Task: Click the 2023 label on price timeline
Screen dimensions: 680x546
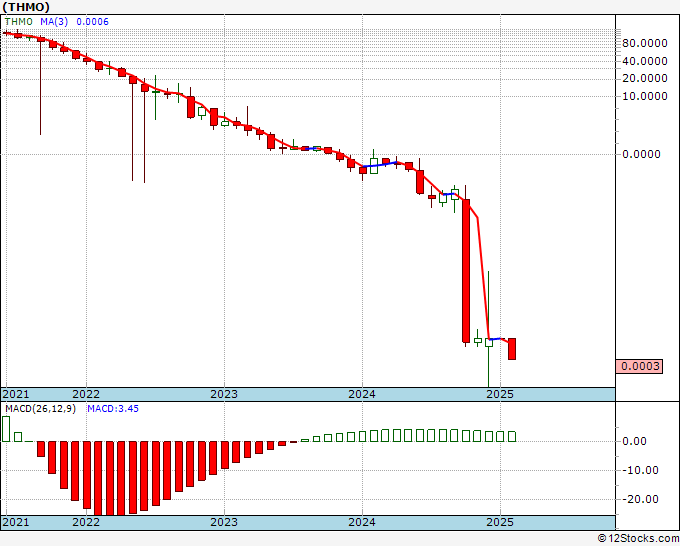Action: point(224,394)
